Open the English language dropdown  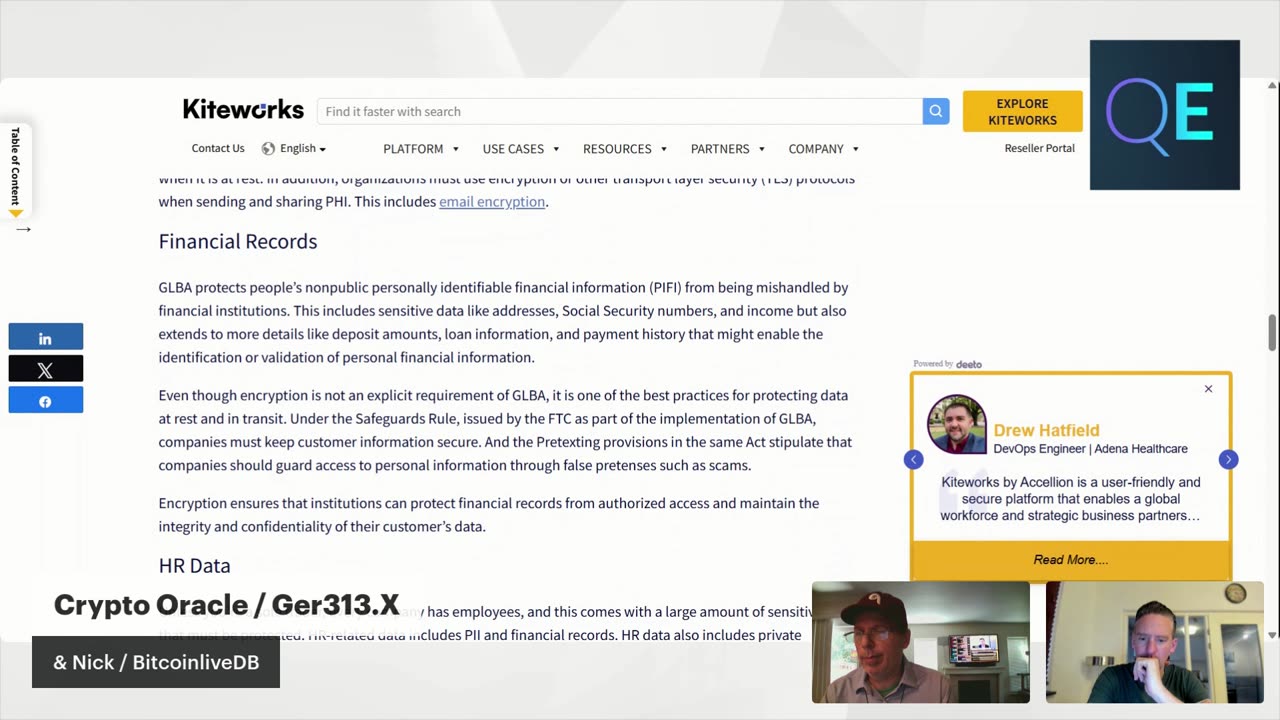[303, 148]
